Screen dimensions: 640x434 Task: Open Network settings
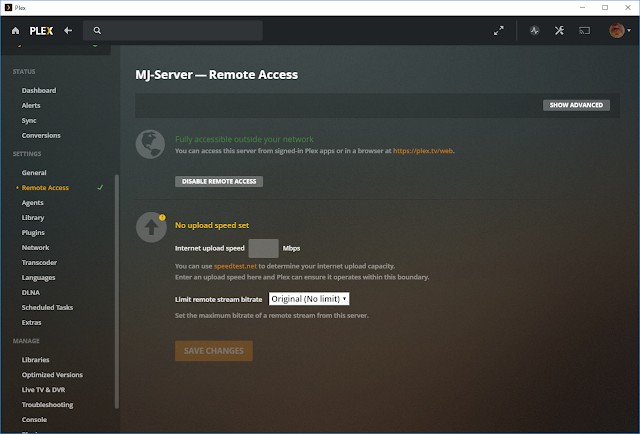coord(35,248)
